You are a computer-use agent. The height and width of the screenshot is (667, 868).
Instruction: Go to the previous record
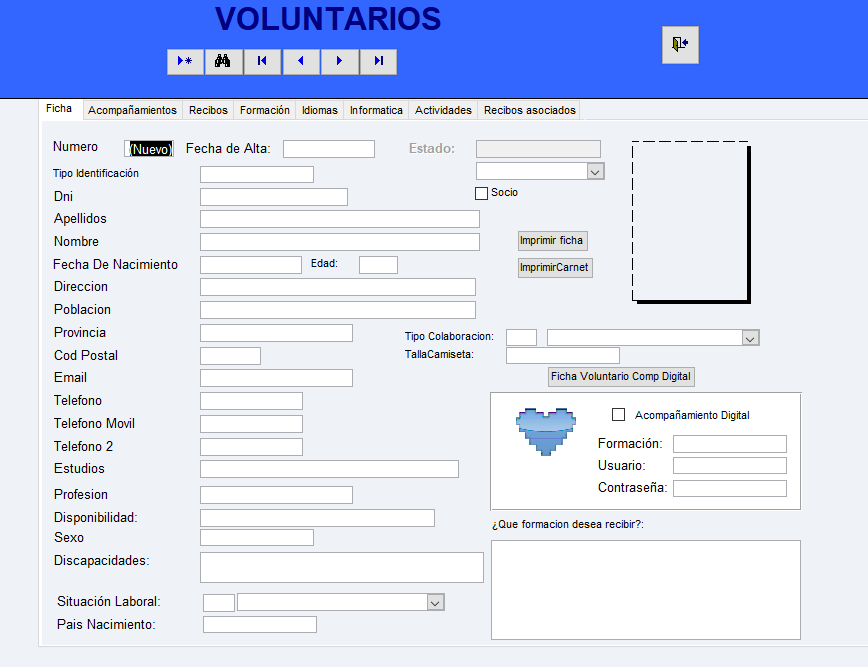[301, 62]
